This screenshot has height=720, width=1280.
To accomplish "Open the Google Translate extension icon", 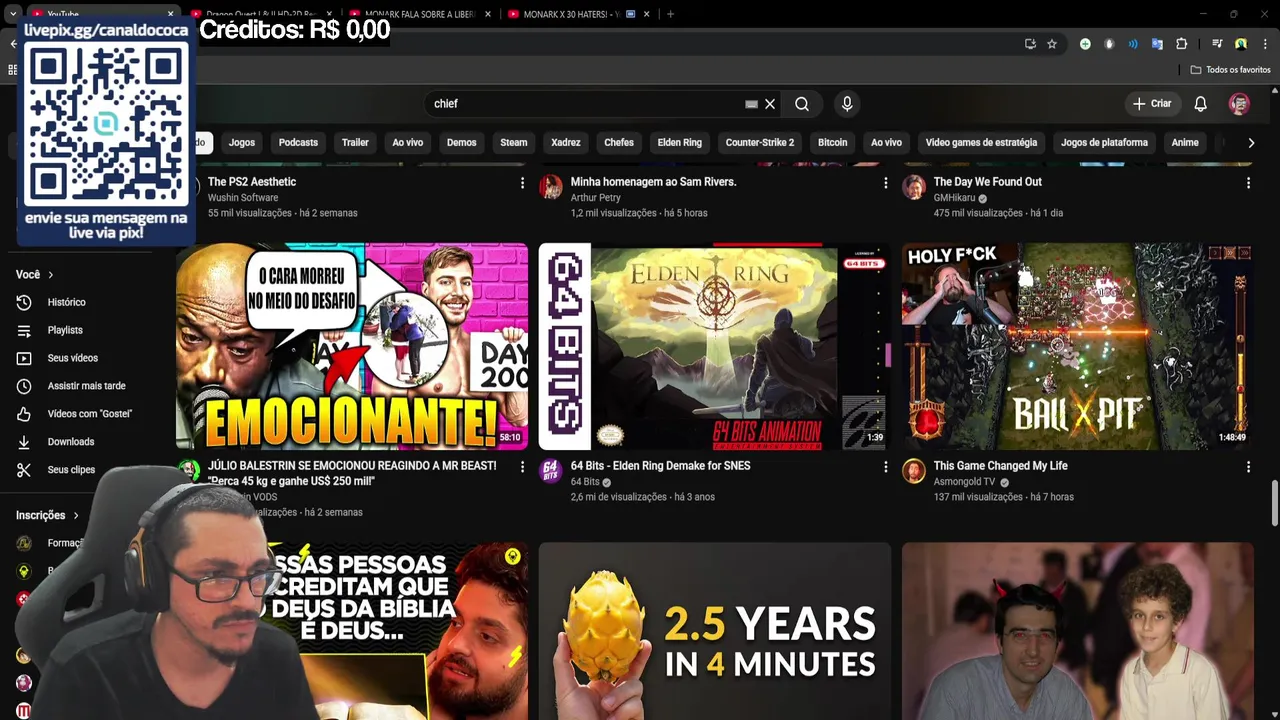I will point(1157,44).
